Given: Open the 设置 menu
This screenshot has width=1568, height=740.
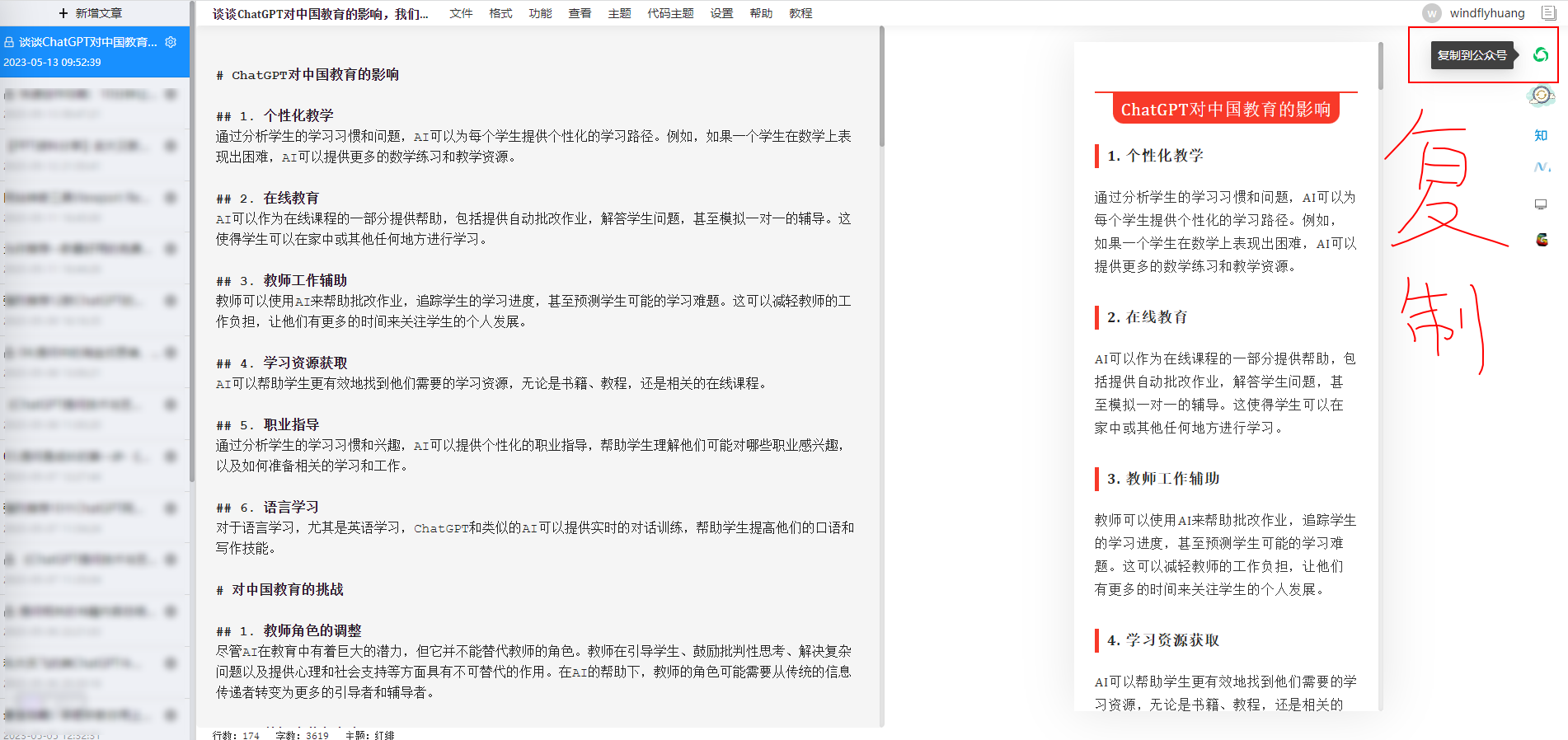Looking at the screenshot, I should (721, 13).
